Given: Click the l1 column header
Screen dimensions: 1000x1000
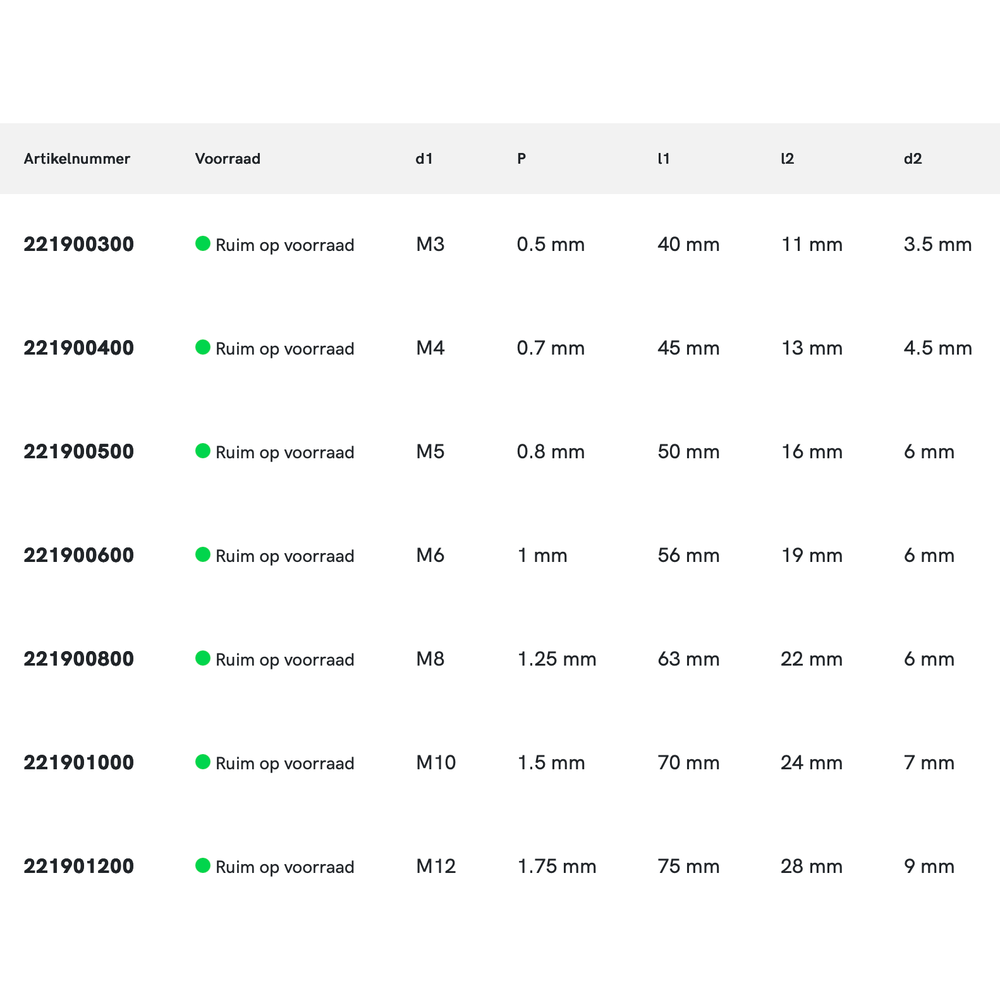Looking at the screenshot, I should click(663, 159).
